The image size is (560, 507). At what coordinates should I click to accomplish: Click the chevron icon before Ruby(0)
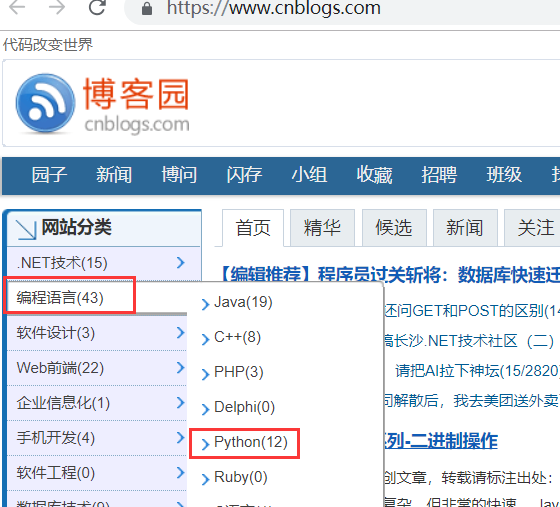tap(205, 479)
